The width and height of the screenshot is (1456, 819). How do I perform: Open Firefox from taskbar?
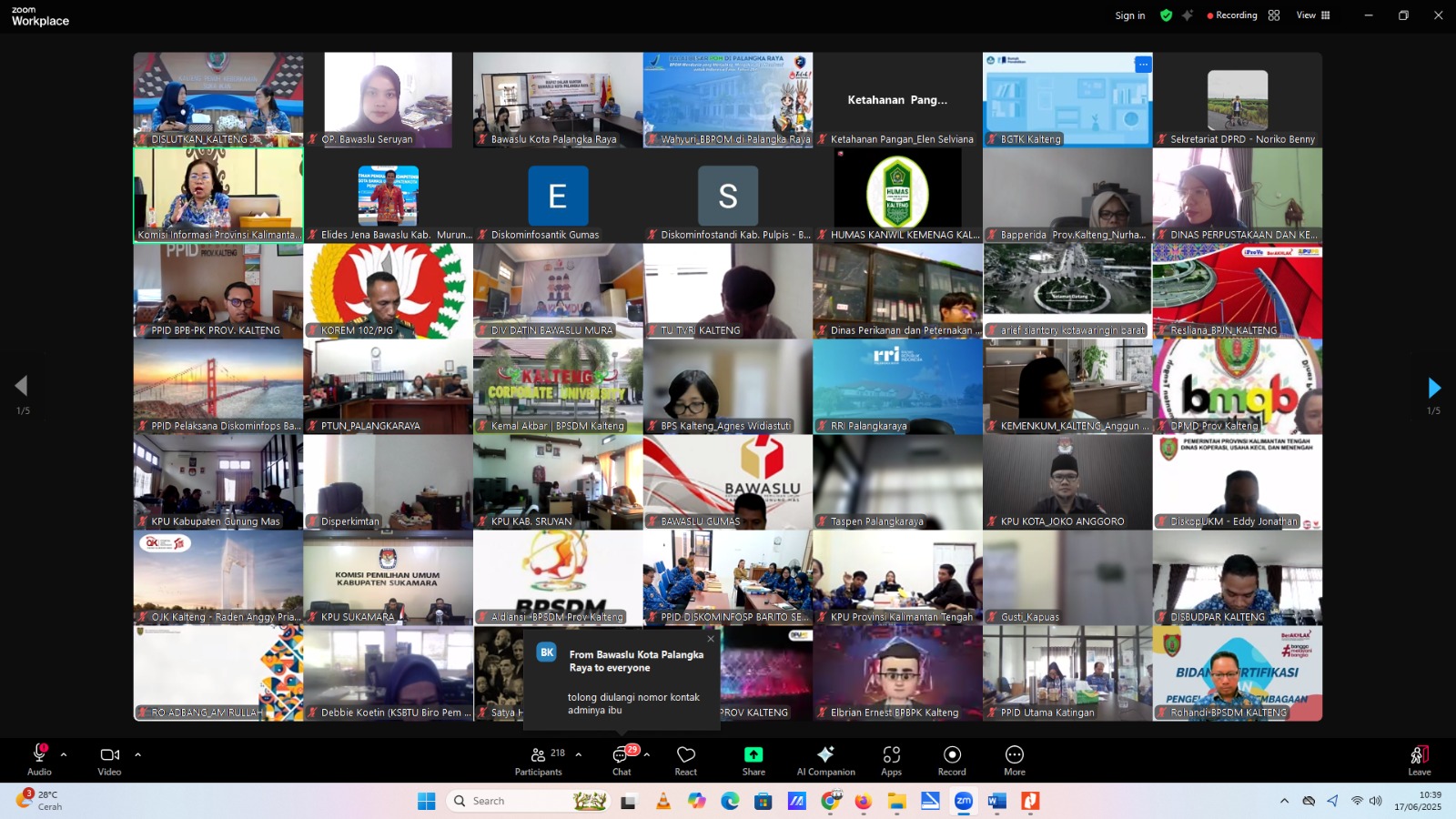click(863, 801)
